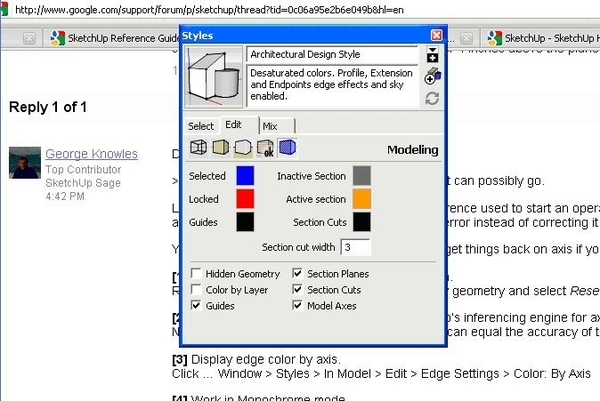Open the SketchUp - SketchUp browser tab
Screen dimensions: 600x401
(540, 38)
